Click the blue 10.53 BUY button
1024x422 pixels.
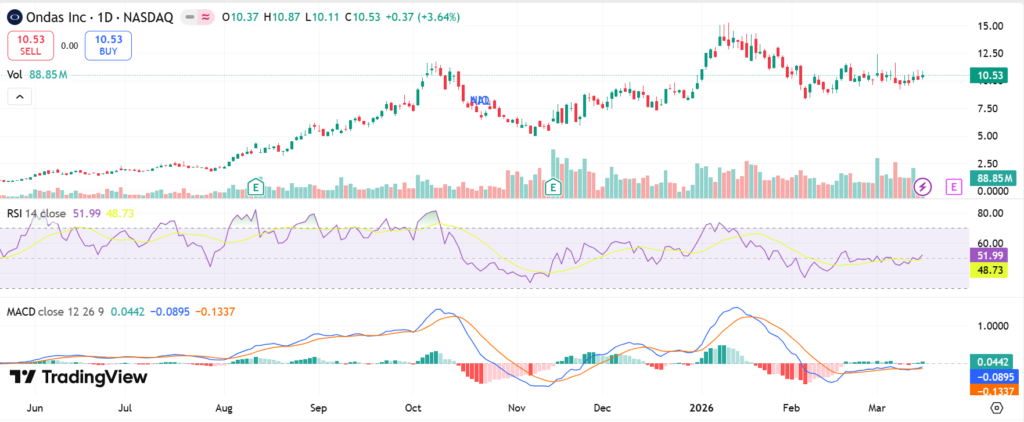point(110,46)
